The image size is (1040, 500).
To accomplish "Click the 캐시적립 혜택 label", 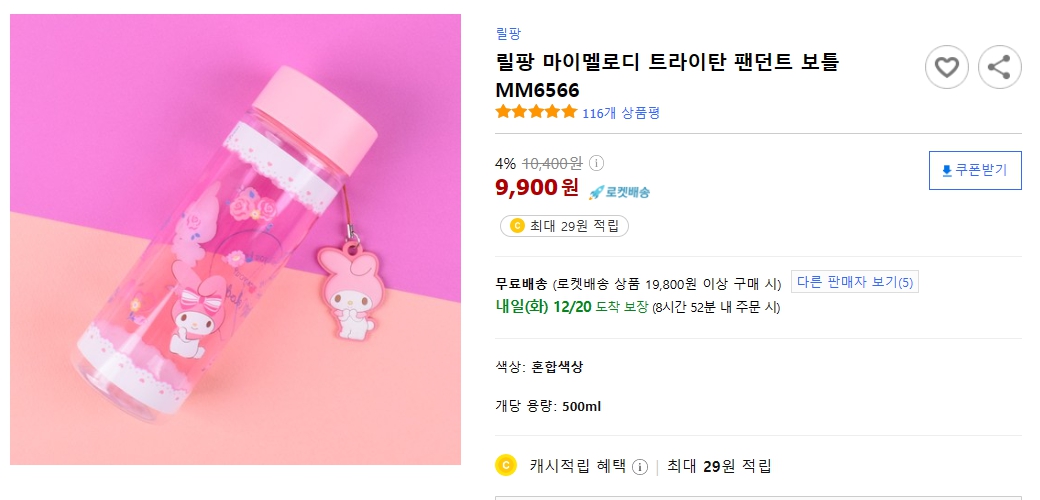I will [577, 466].
